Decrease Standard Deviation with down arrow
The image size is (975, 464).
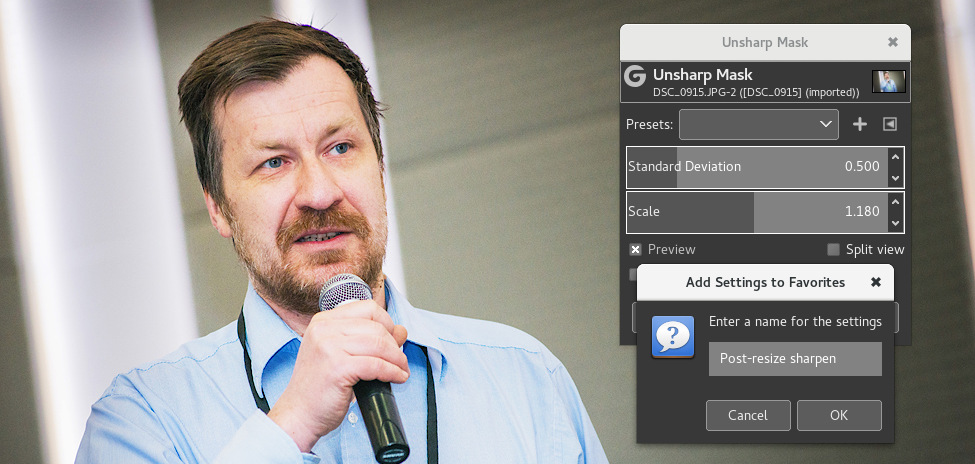tap(895, 178)
